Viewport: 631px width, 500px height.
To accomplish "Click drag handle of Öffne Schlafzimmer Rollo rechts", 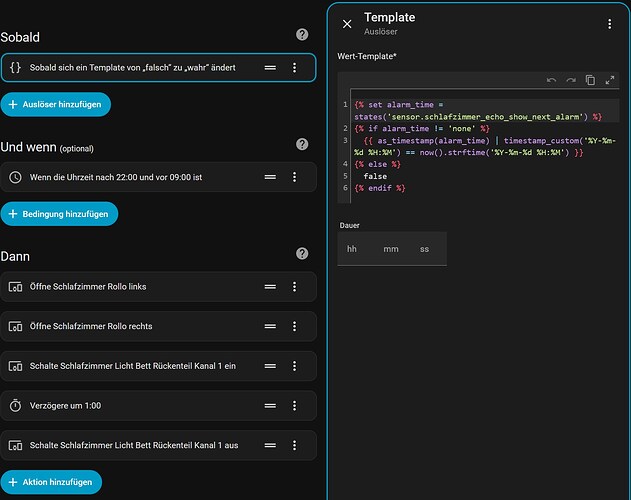I will point(270,326).
